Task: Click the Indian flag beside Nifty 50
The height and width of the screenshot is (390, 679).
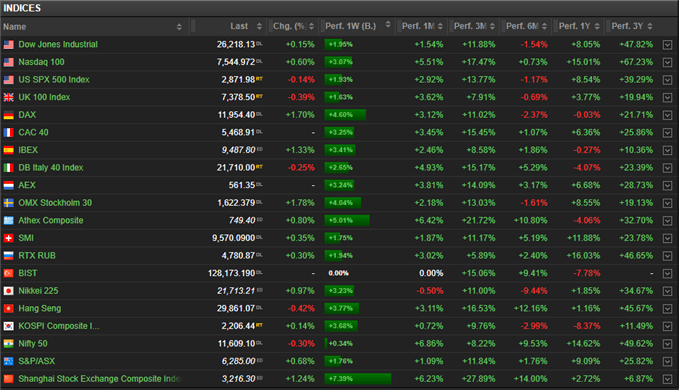Action: (9, 344)
